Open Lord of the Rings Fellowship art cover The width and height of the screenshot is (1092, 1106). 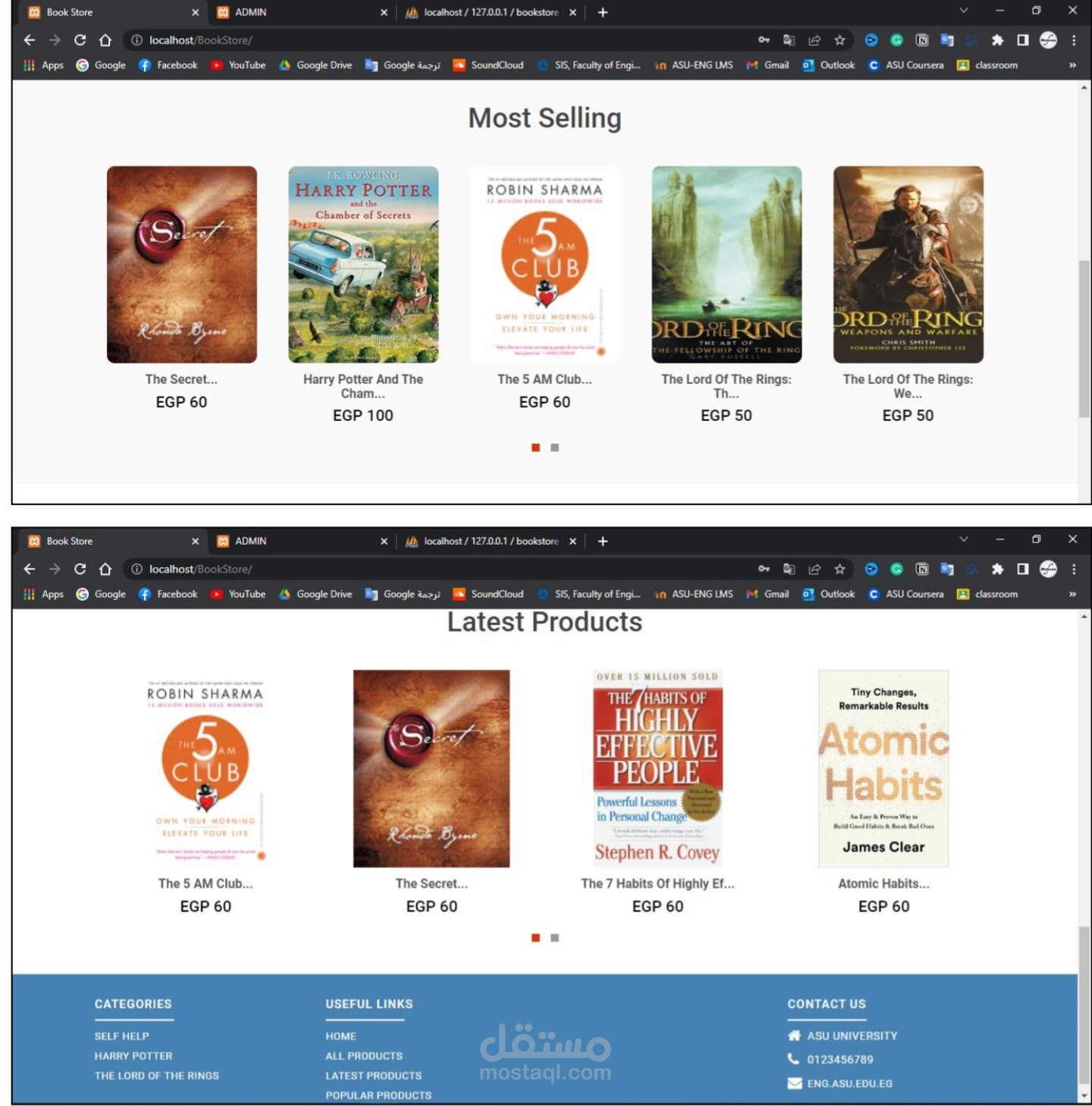(726, 265)
